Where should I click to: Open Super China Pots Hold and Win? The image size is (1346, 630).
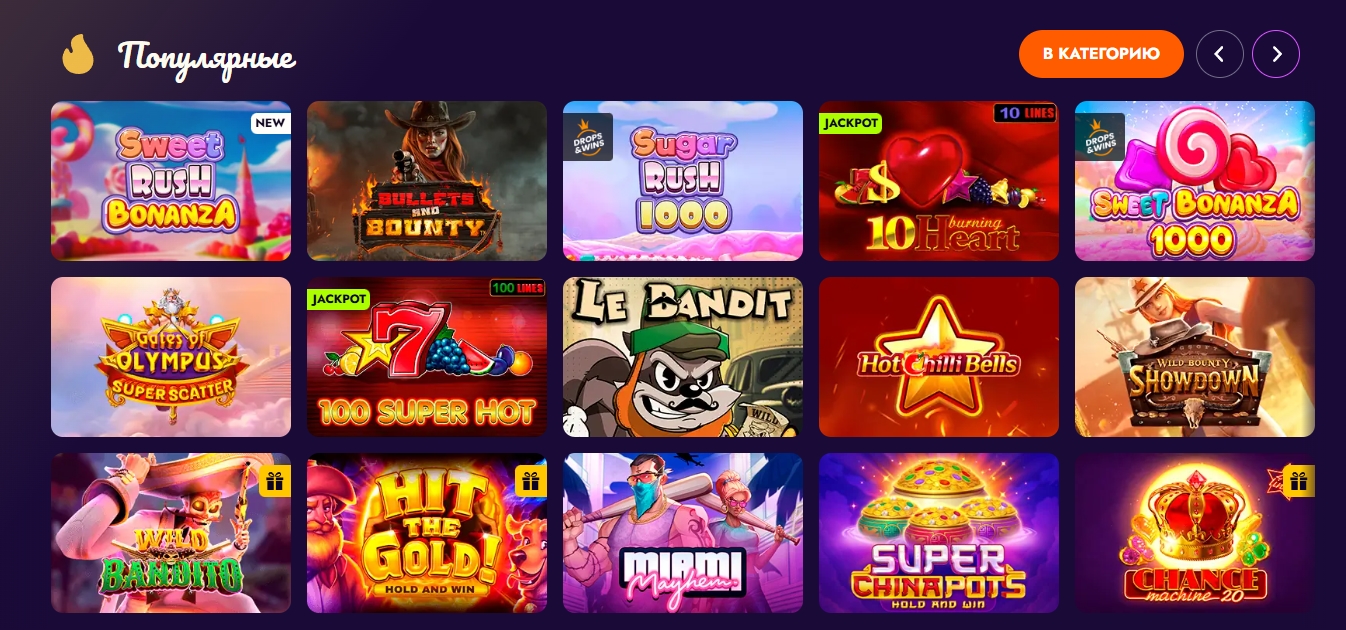[x=939, y=533]
